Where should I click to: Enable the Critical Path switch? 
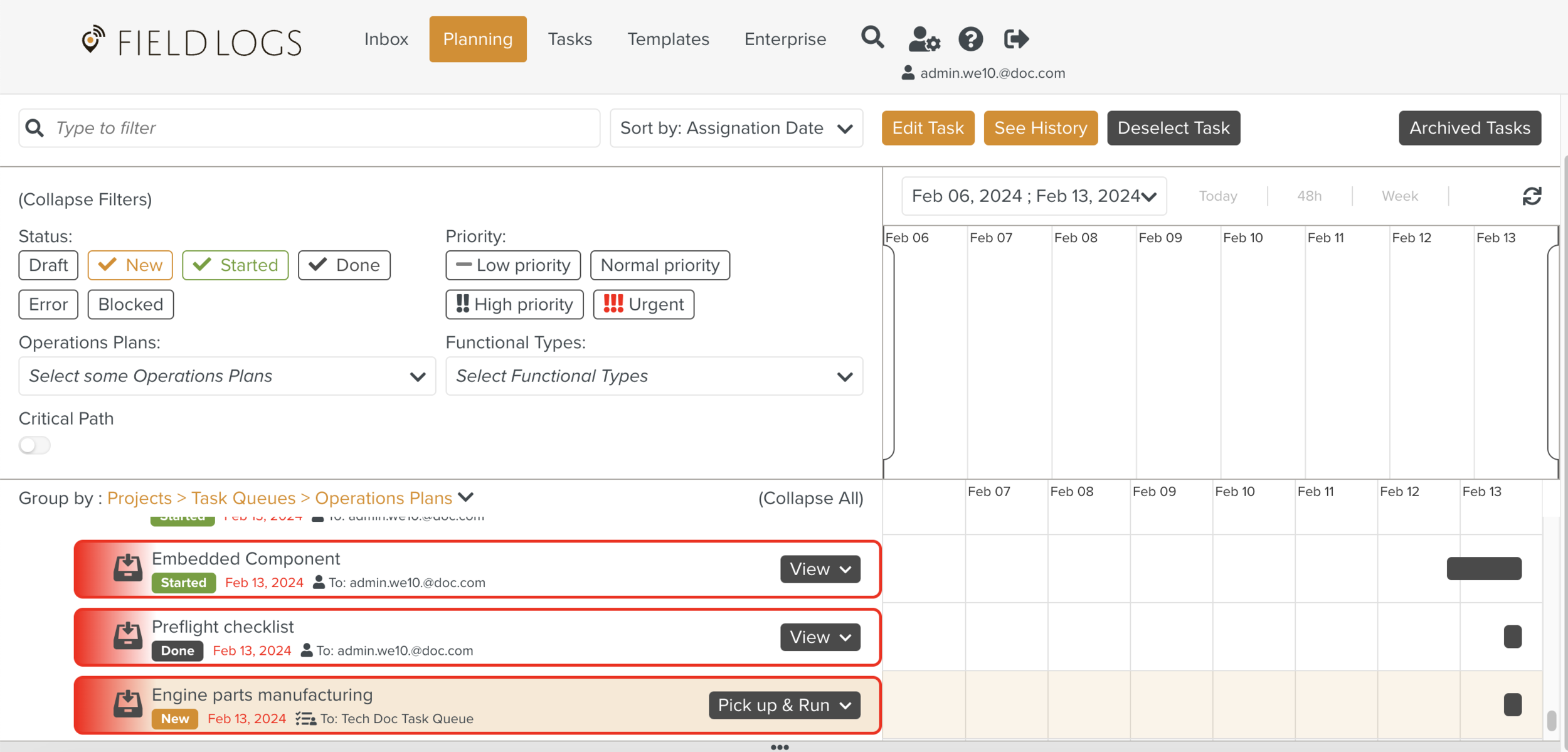[x=34, y=445]
